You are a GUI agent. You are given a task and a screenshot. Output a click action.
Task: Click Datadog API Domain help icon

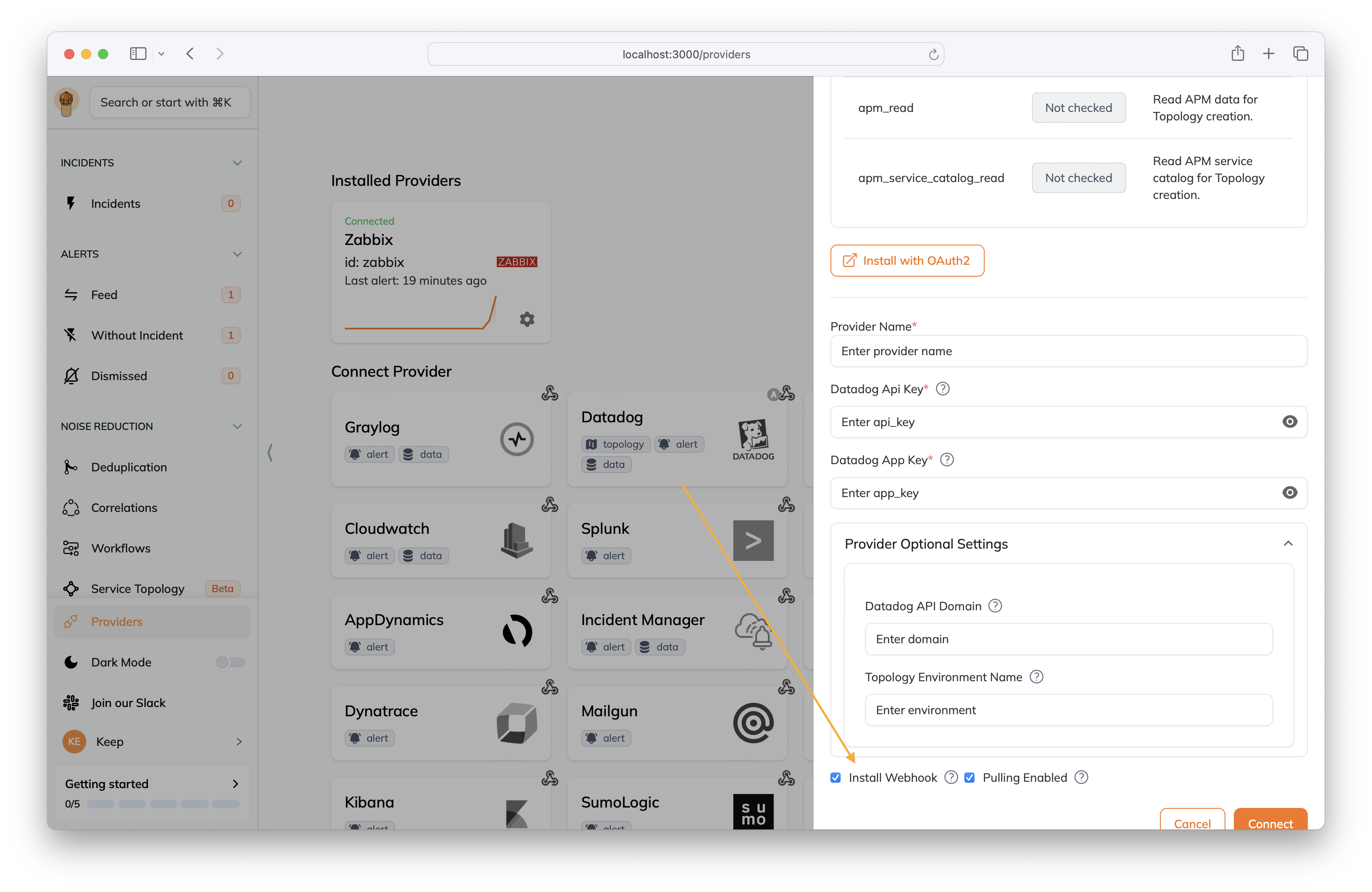click(x=995, y=606)
